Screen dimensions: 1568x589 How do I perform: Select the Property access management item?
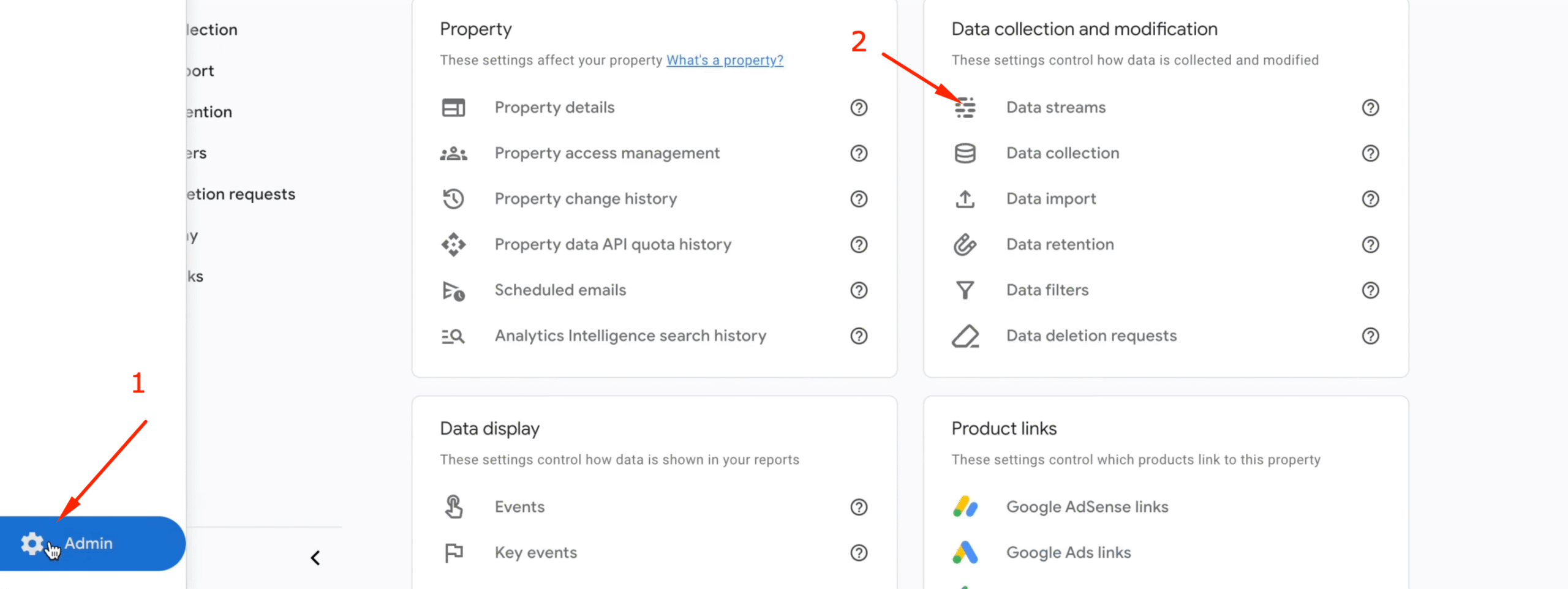[x=607, y=153]
